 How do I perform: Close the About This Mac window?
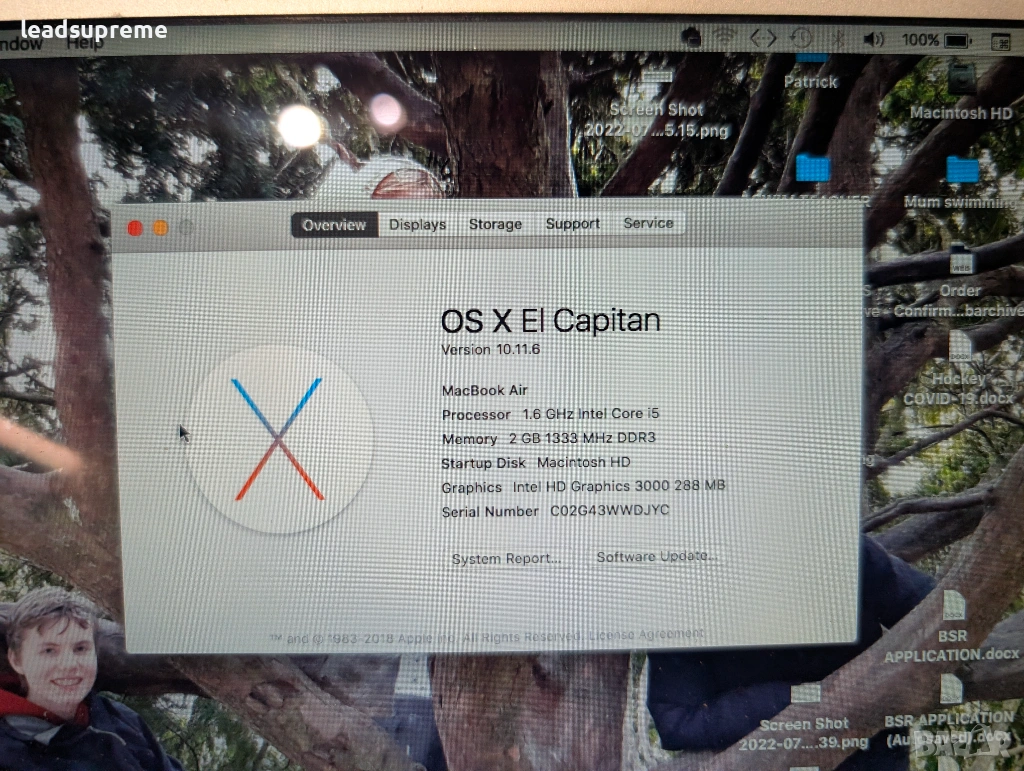click(135, 228)
